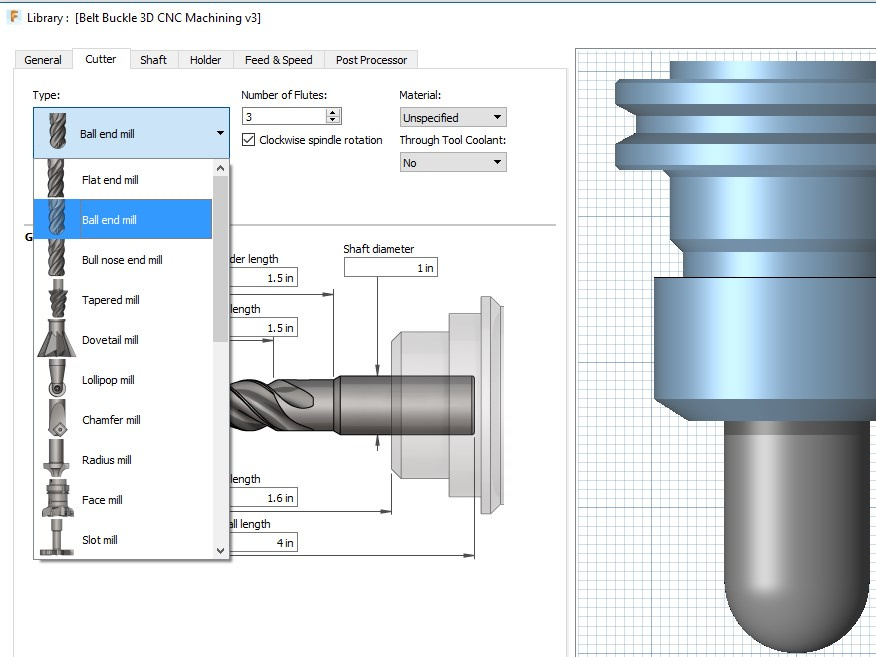876x657 pixels.
Task: Pick Dovetail mill from the list
Action: (123, 339)
